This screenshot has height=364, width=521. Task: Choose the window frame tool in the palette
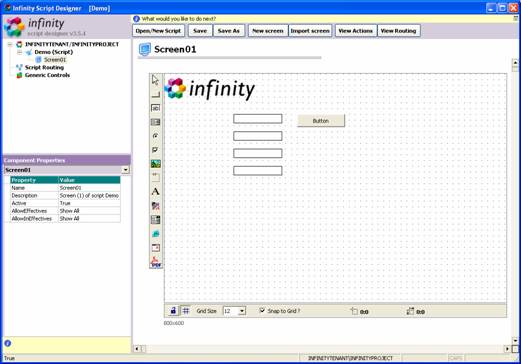[155, 248]
